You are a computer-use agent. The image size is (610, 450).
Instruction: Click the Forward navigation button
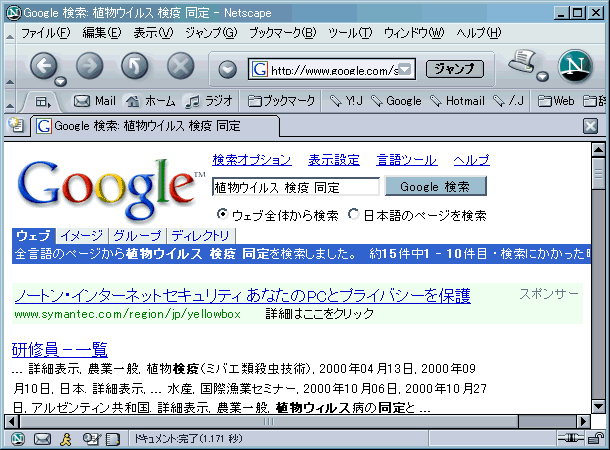tap(89, 67)
